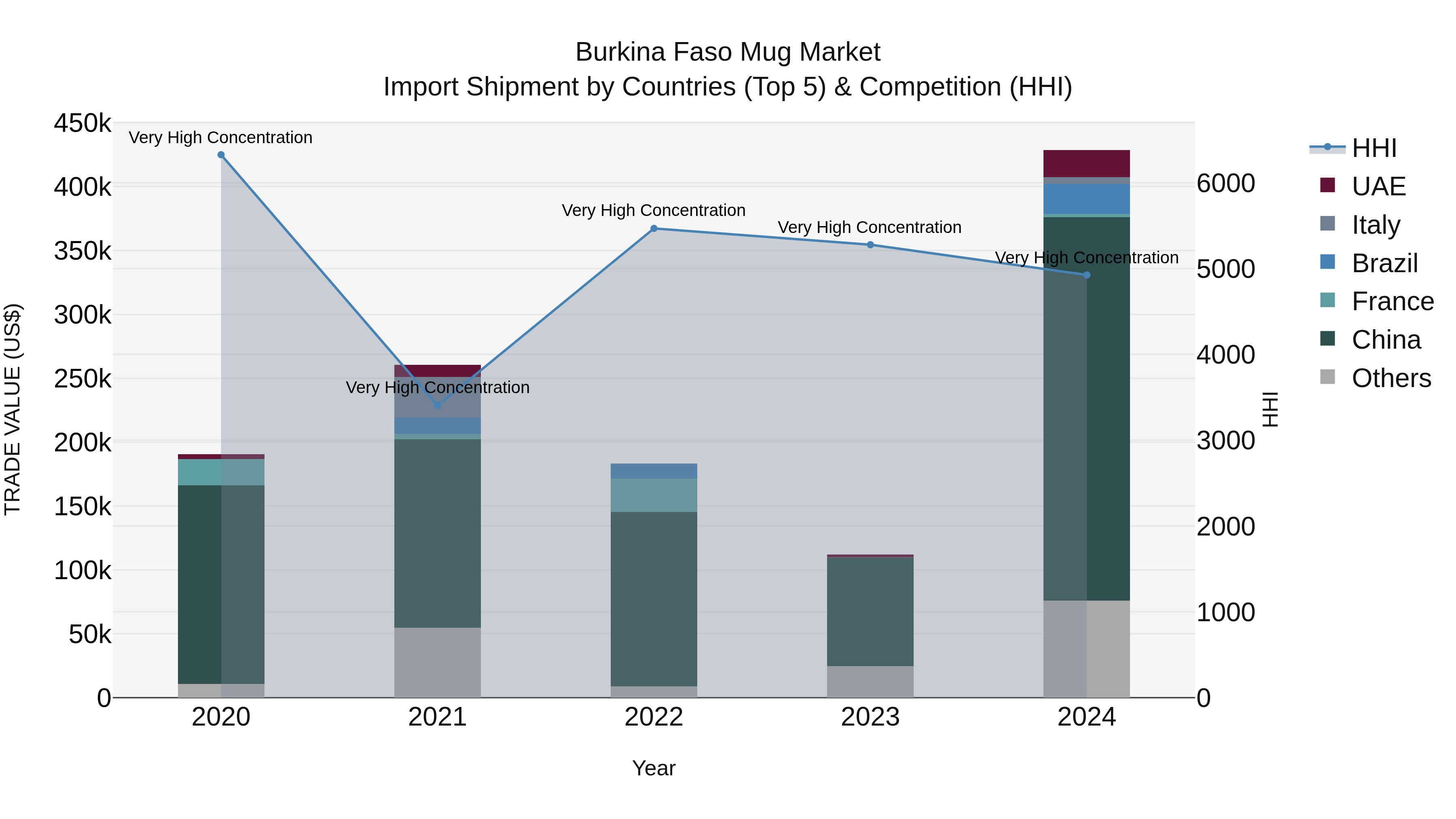Click the HHI data point for 2020
This screenshot has height=819, width=1456.
coord(221,155)
